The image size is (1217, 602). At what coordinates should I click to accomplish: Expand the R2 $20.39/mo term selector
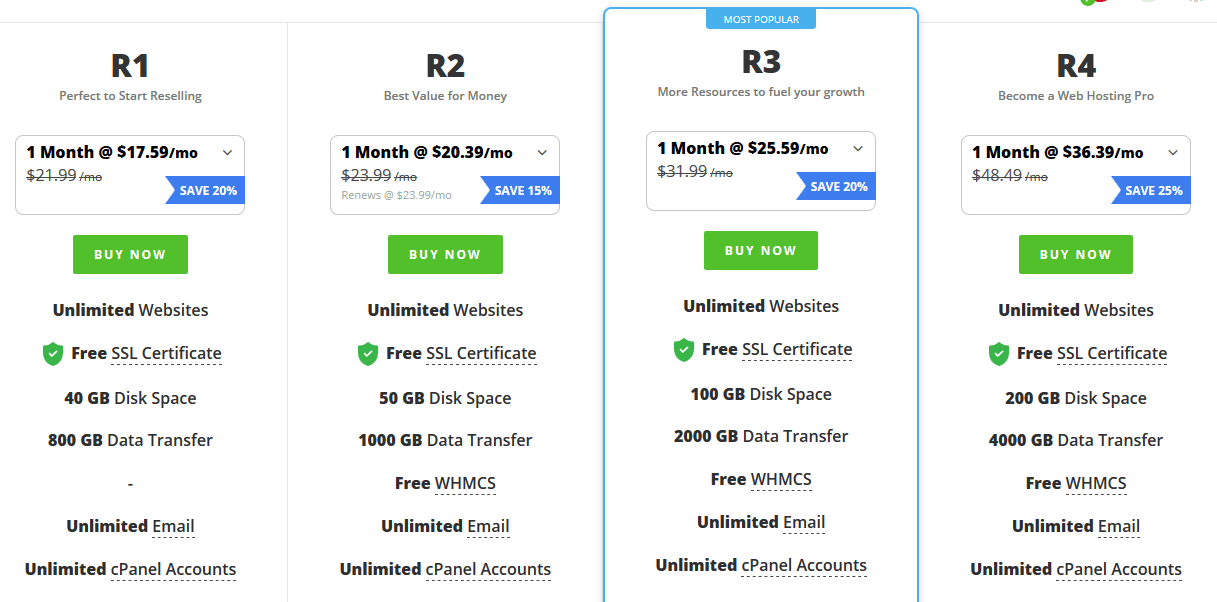(x=445, y=175)
